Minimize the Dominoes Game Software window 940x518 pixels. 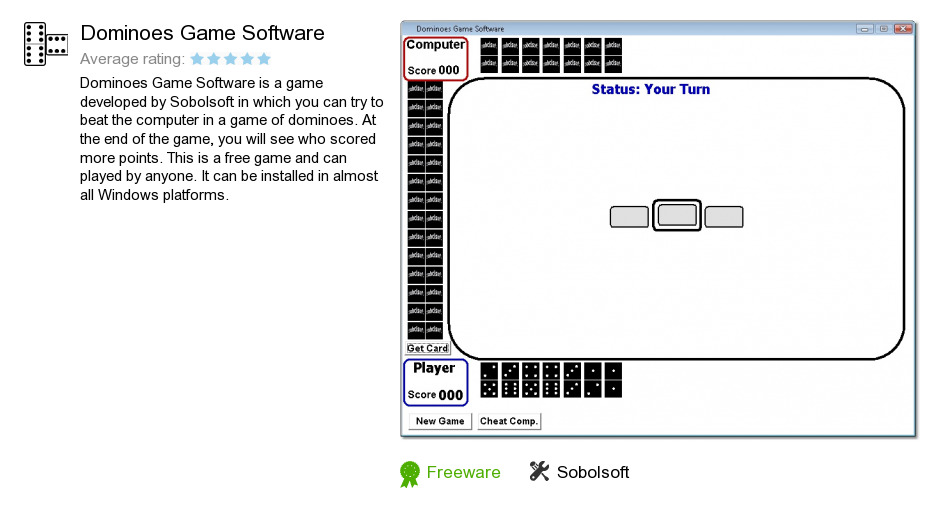tap(864, 29)
